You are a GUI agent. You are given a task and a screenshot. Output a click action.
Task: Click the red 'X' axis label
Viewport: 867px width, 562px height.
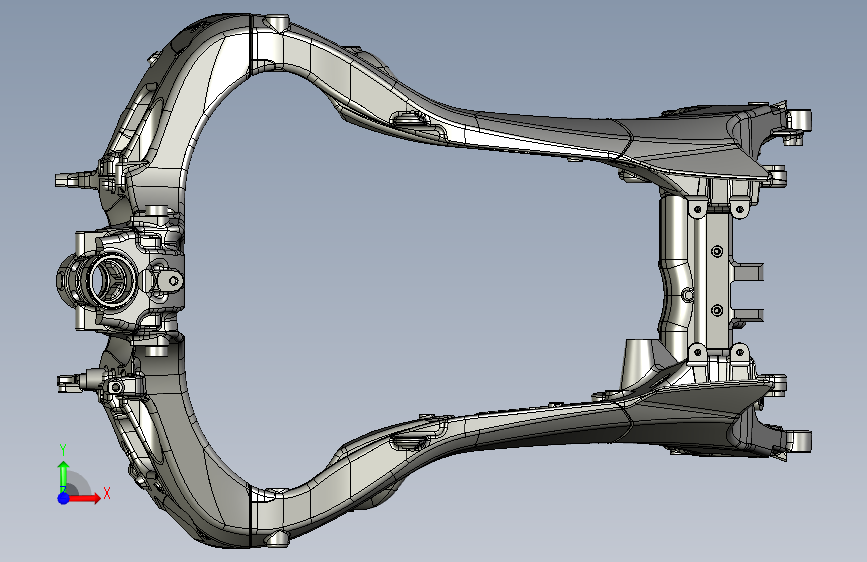pos(107,493)
